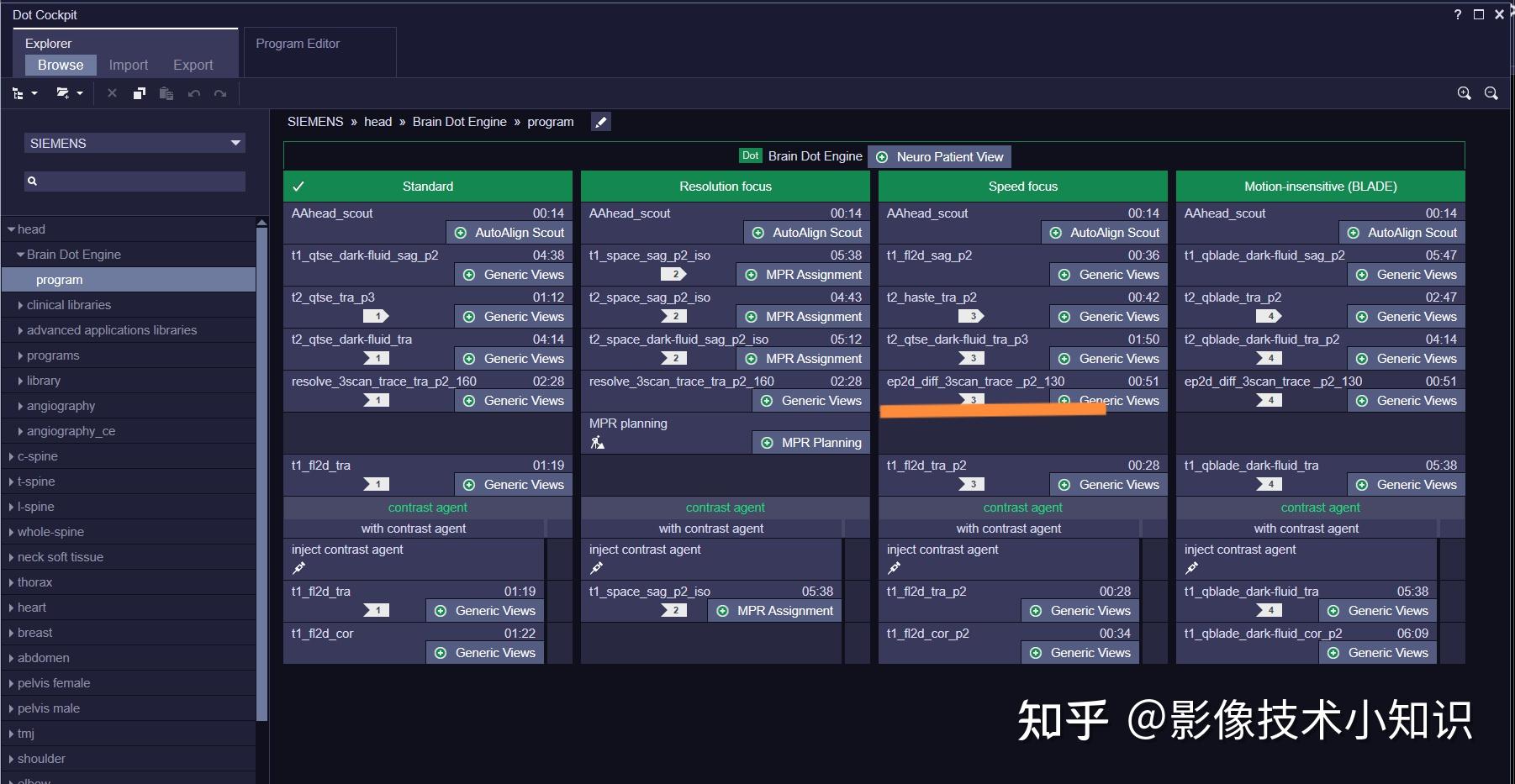Image resolution: width=1515 pixels, height=784 pixels.
Task: Zoom out using the magnifier minus icon
Action: [1491, 93]
